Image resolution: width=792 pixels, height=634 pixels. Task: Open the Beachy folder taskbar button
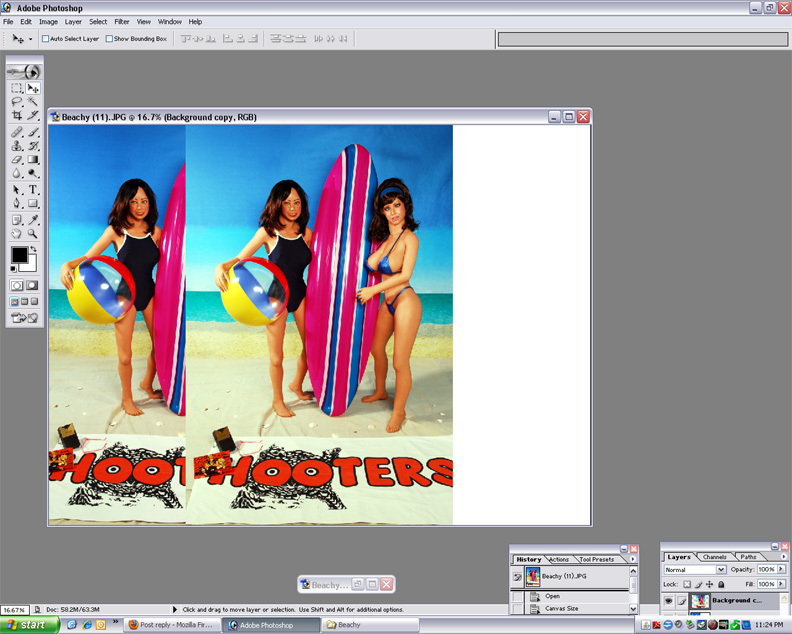(x=370, y=625)
